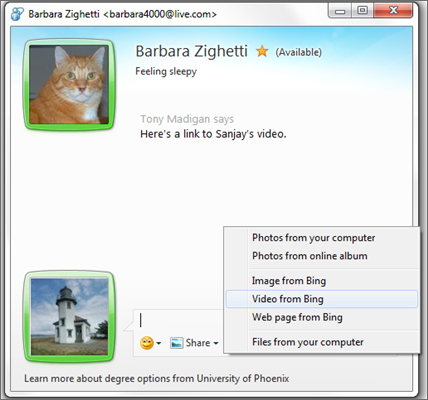Screen dimensions: 428x400
Task: Open the University of Phoenix ad link
Action: click(157, 379)
